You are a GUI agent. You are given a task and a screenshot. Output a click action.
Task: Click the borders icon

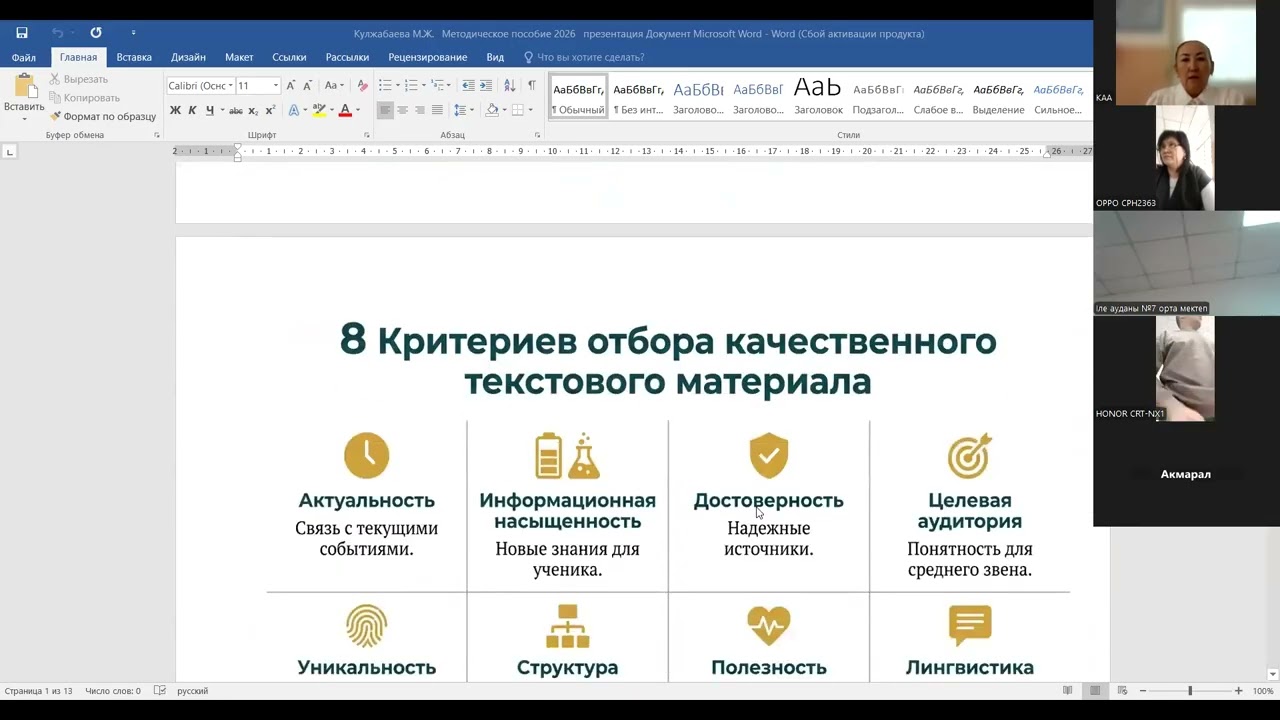tap(518, 110)
